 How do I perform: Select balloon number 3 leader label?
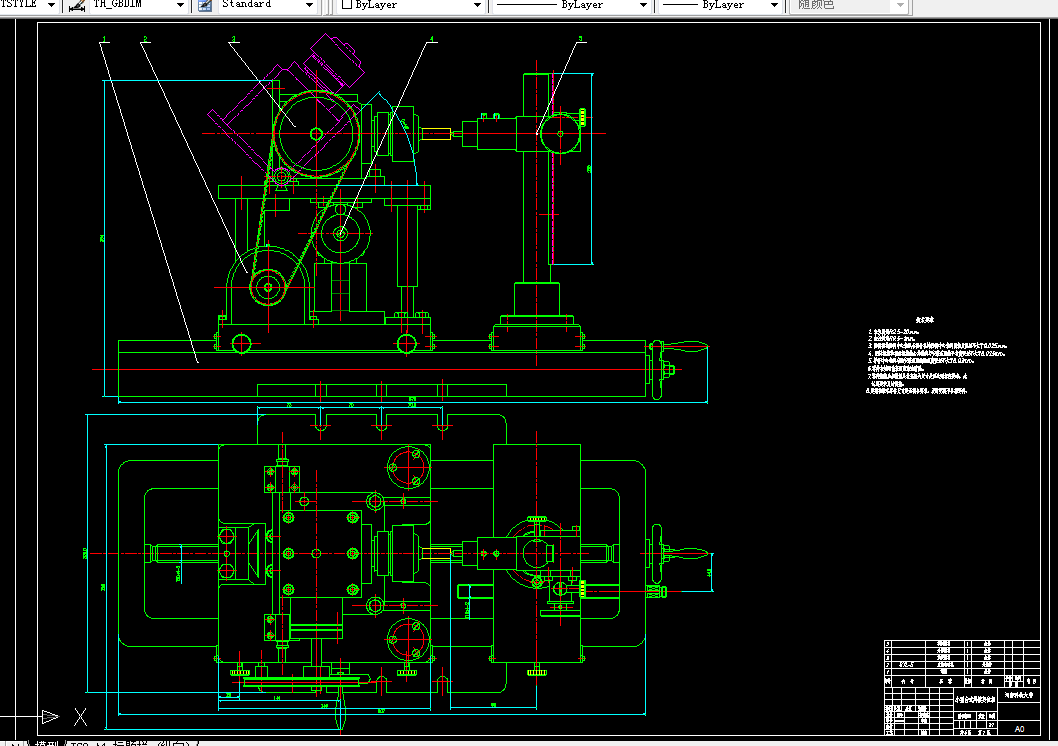(x=233, y=39)
